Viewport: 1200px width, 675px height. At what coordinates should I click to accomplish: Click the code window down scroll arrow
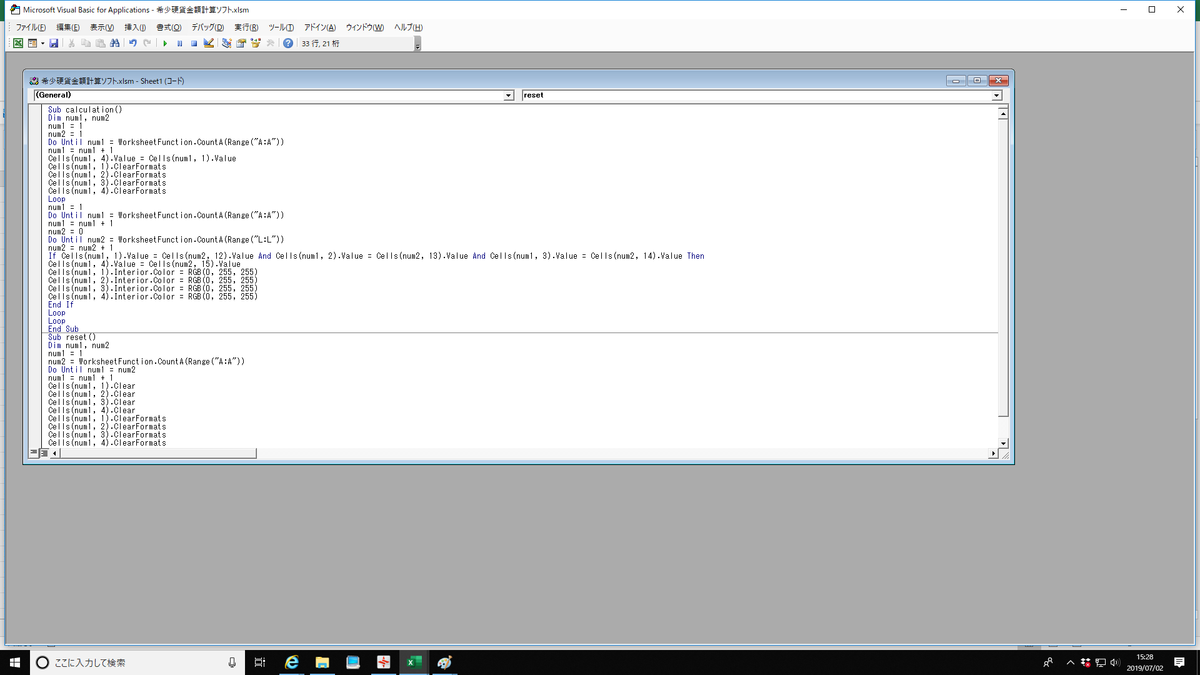(1004, 441)
